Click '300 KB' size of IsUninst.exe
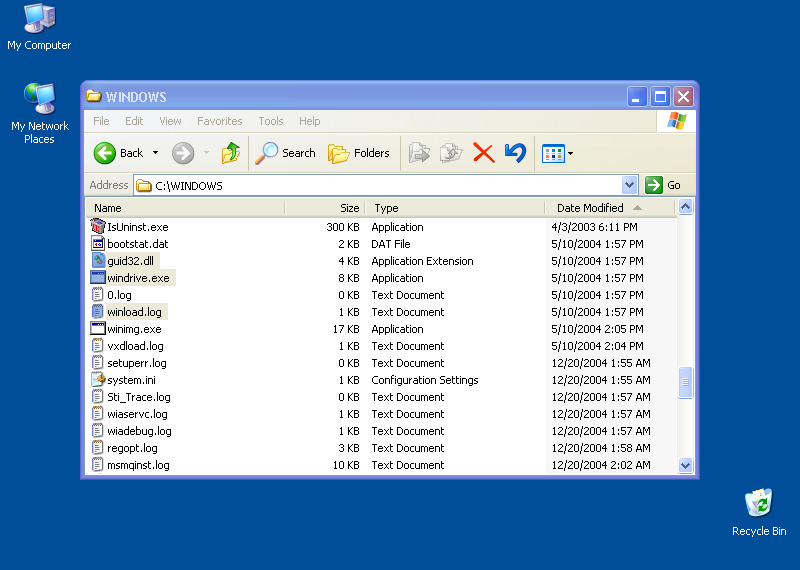This screenshot has width=800, height=570. (x=343, y=227)
